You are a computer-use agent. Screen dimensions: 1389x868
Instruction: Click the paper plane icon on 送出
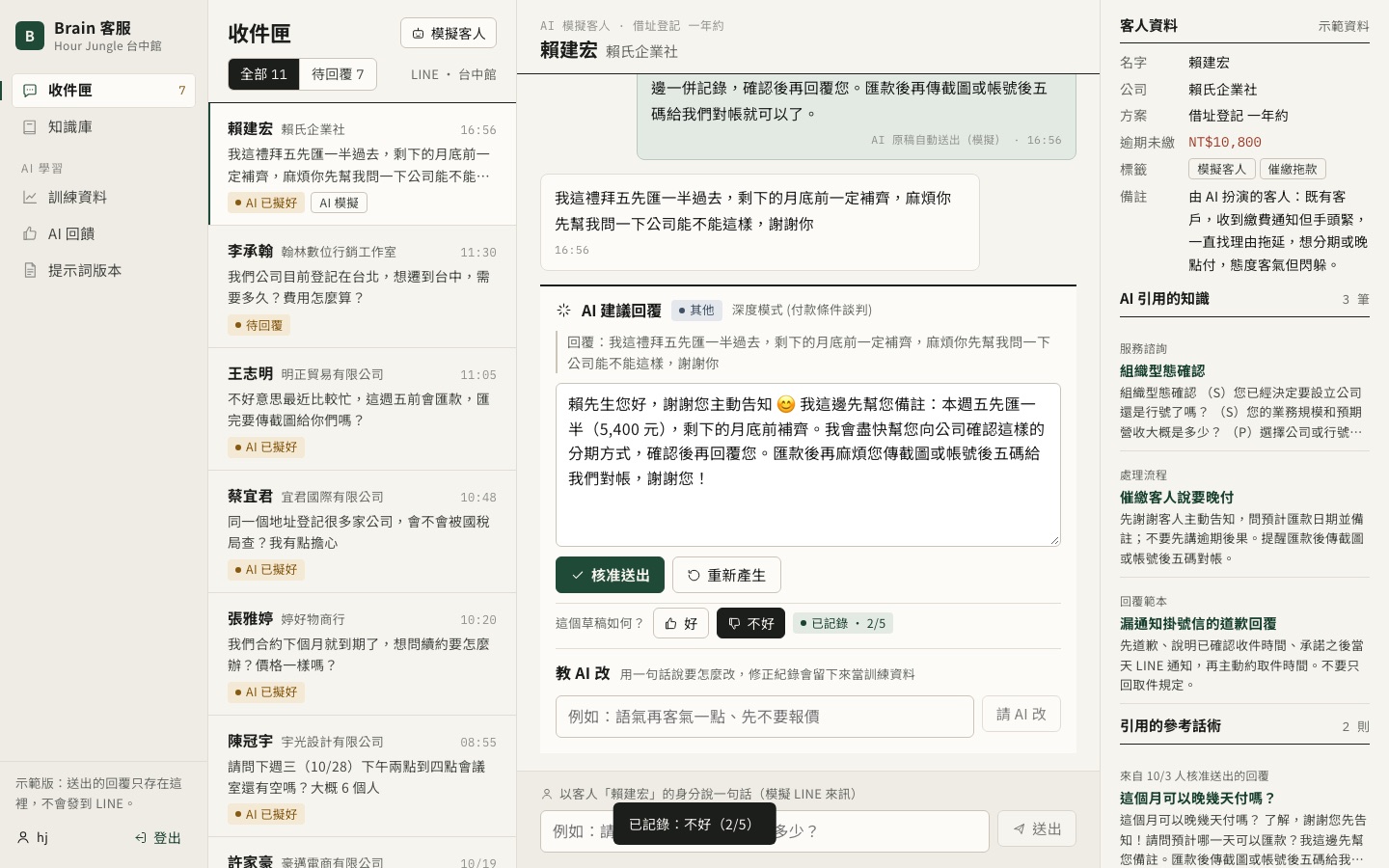coord(1019,828)
